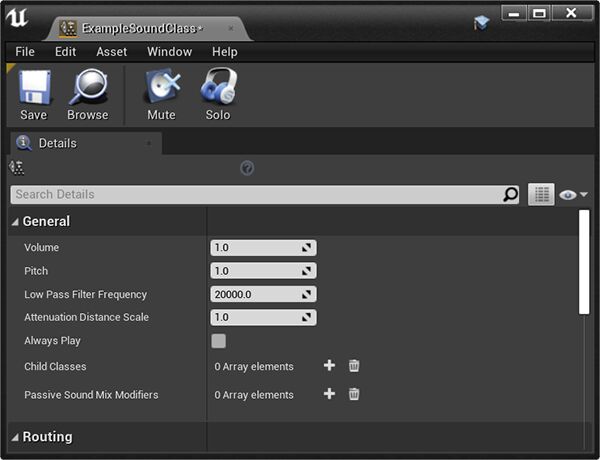Browse to asset in Content Browser

(88, 95)
